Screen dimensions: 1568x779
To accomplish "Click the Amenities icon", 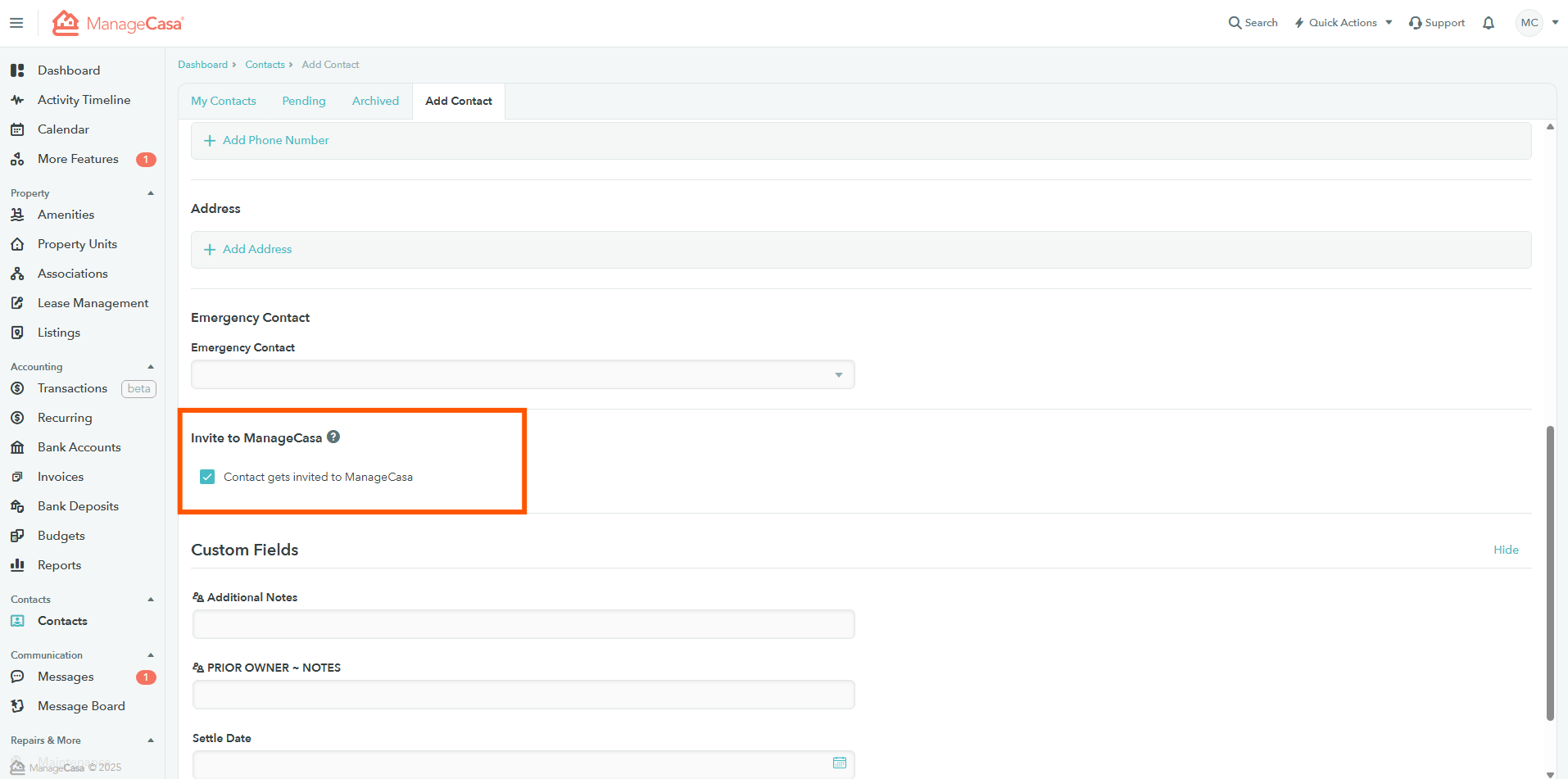I will coord(17,215).
